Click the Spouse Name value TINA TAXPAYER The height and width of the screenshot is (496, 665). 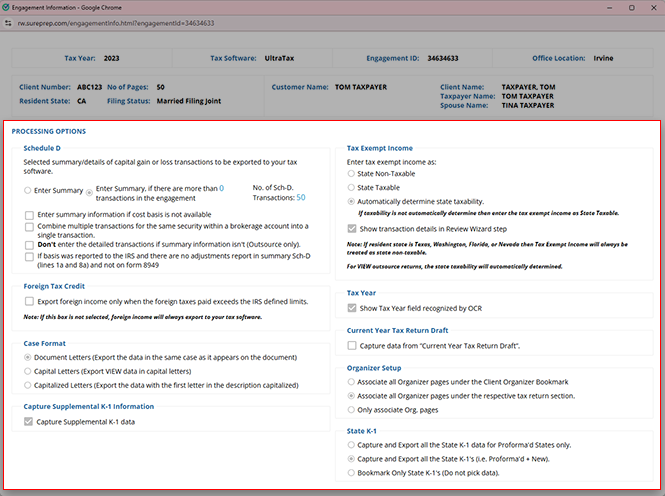tap(528, 106)
